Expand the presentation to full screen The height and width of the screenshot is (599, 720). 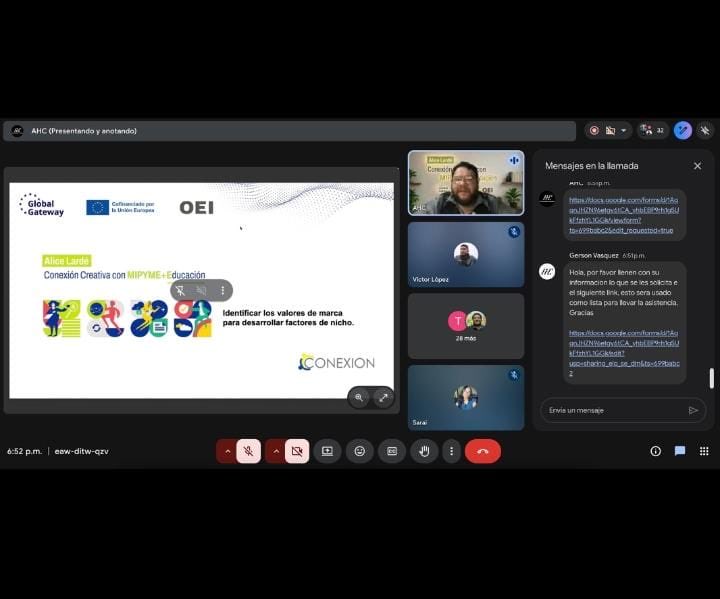(x=383, y=398)
